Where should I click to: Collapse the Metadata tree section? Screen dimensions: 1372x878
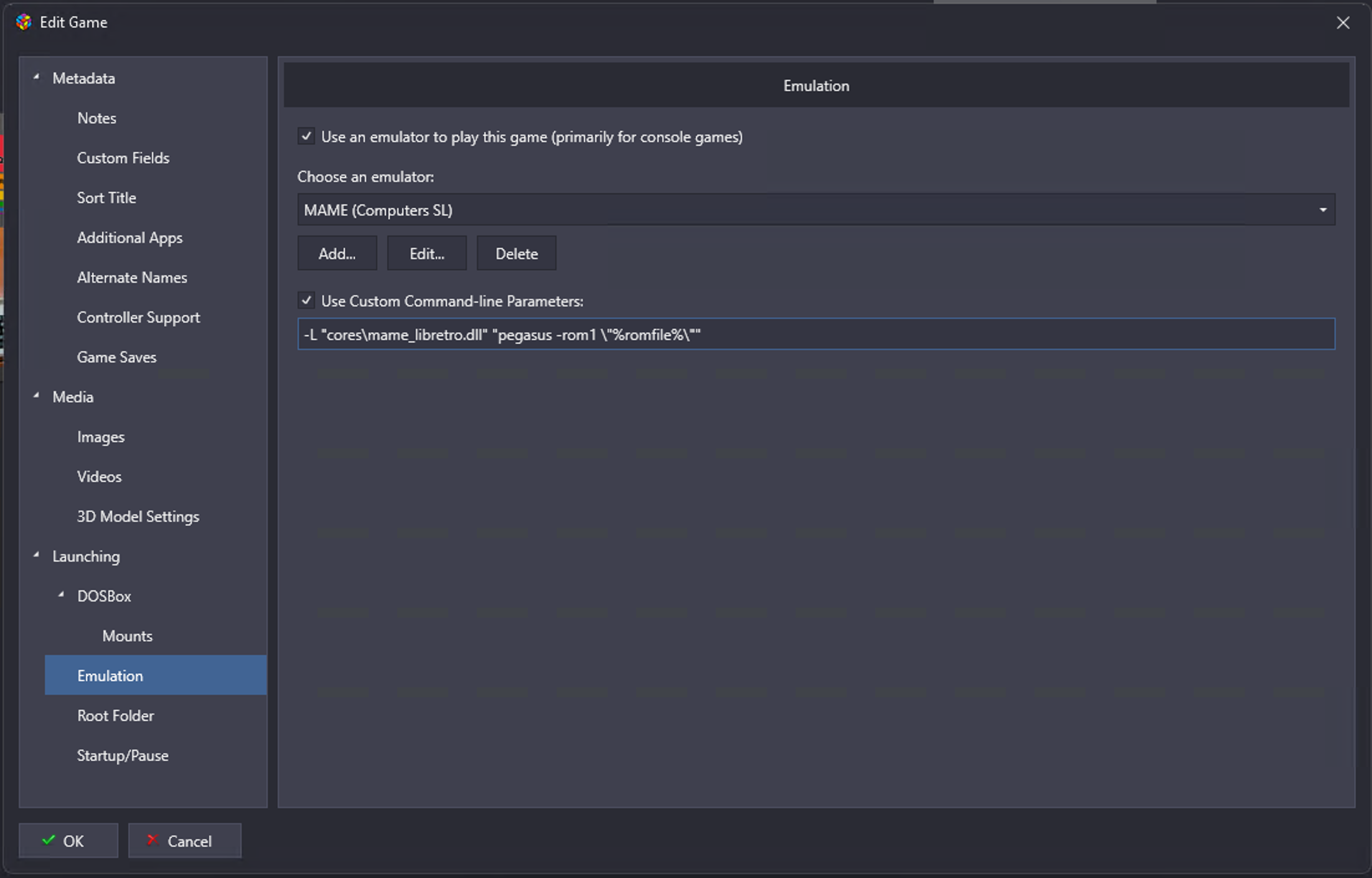pos(36,77)
